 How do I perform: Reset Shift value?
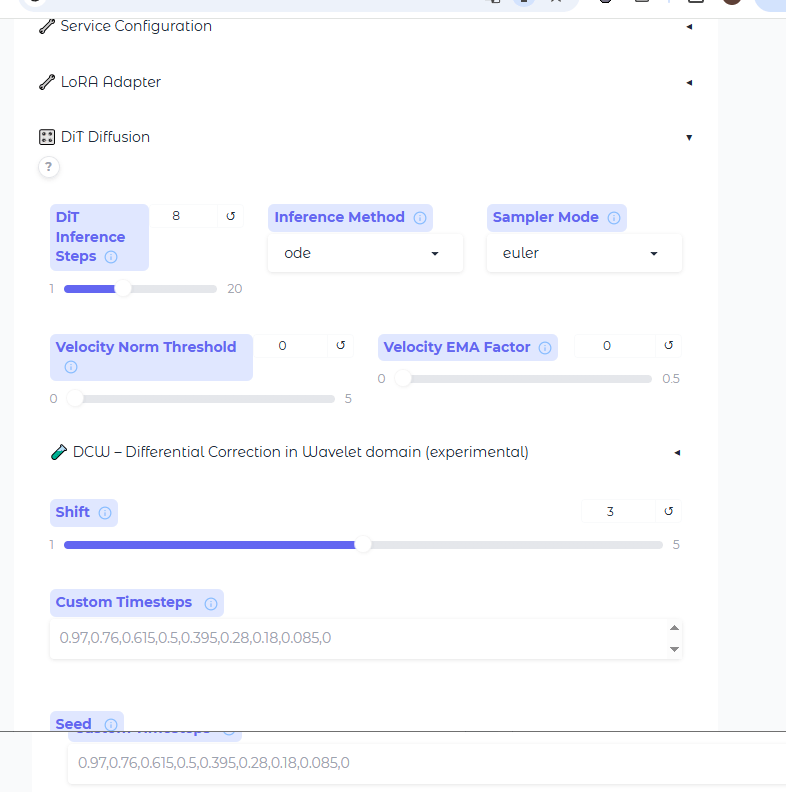pos(668,511)
